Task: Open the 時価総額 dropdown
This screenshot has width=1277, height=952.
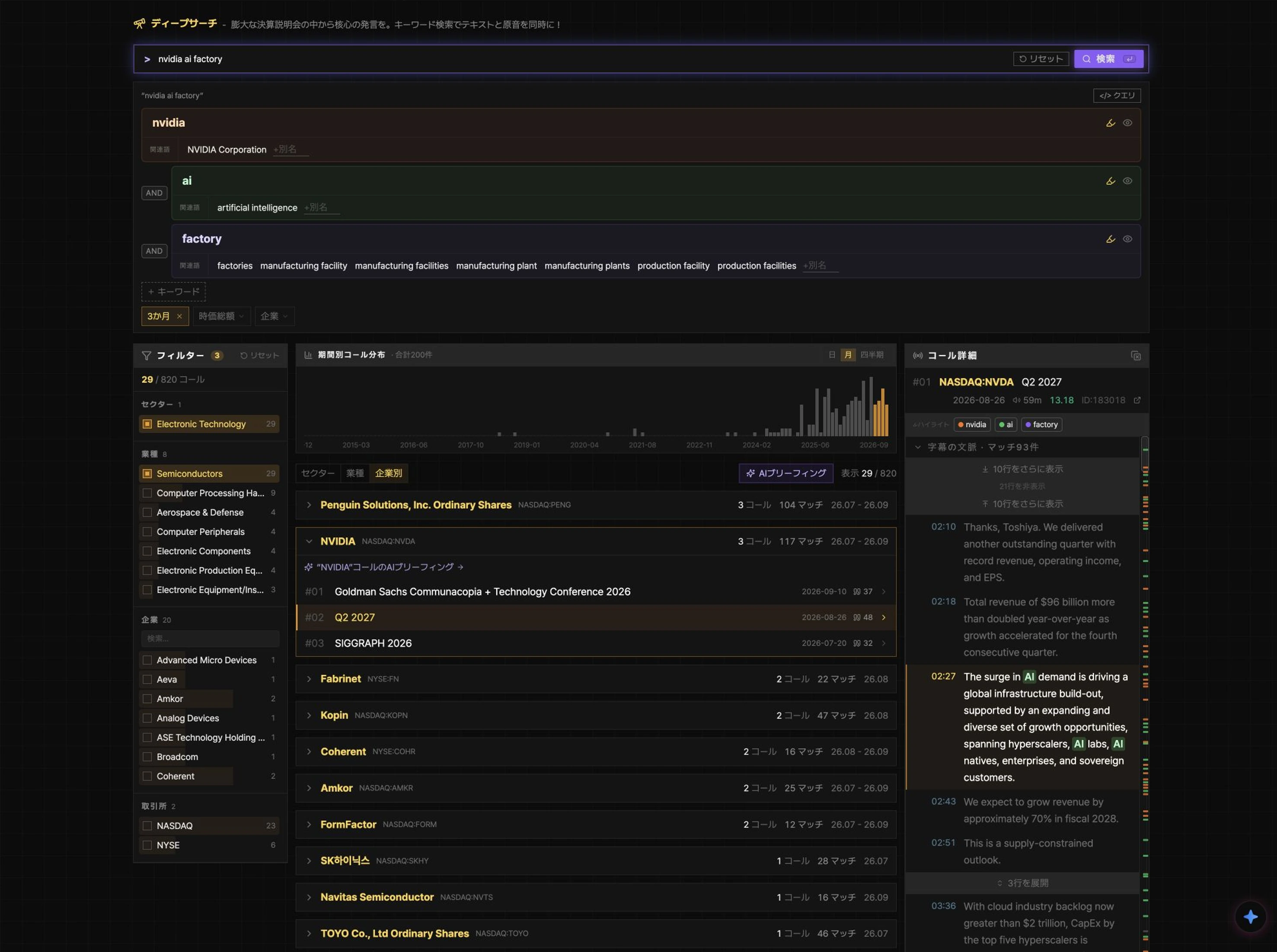Action: click(221, 316)
